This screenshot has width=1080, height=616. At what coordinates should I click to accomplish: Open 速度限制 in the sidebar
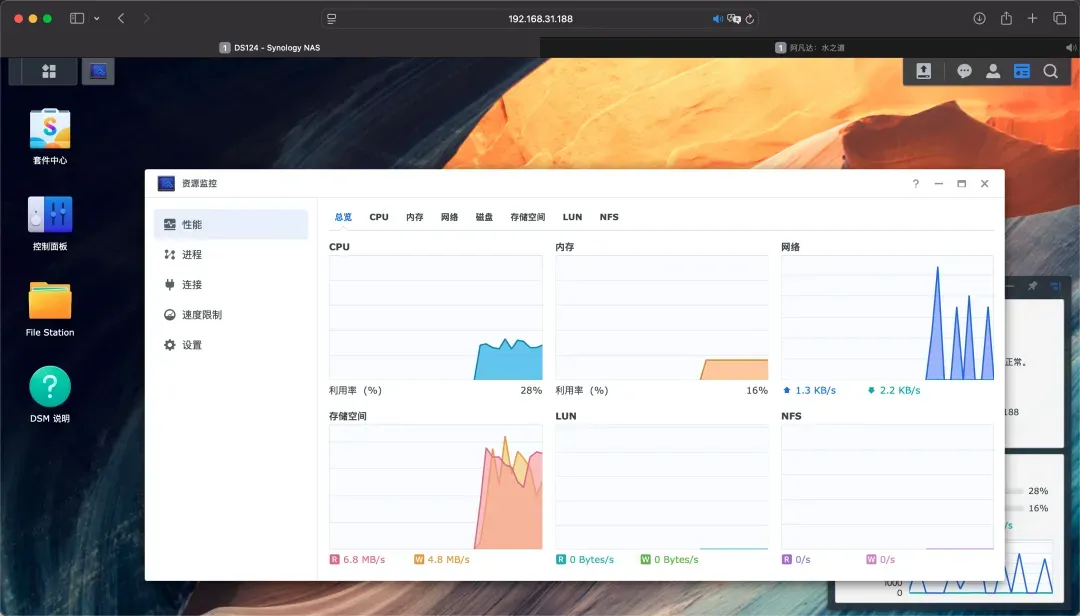pos(231,315)
